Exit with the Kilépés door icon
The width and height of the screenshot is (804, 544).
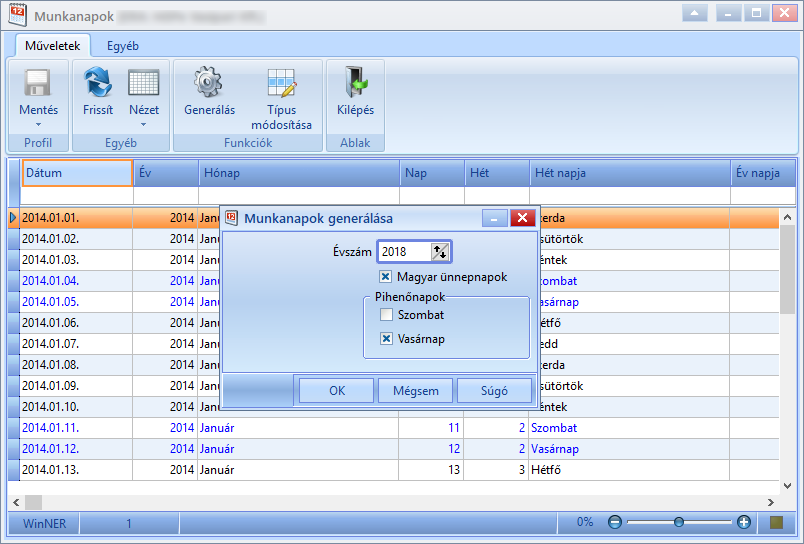click(355, 82)
